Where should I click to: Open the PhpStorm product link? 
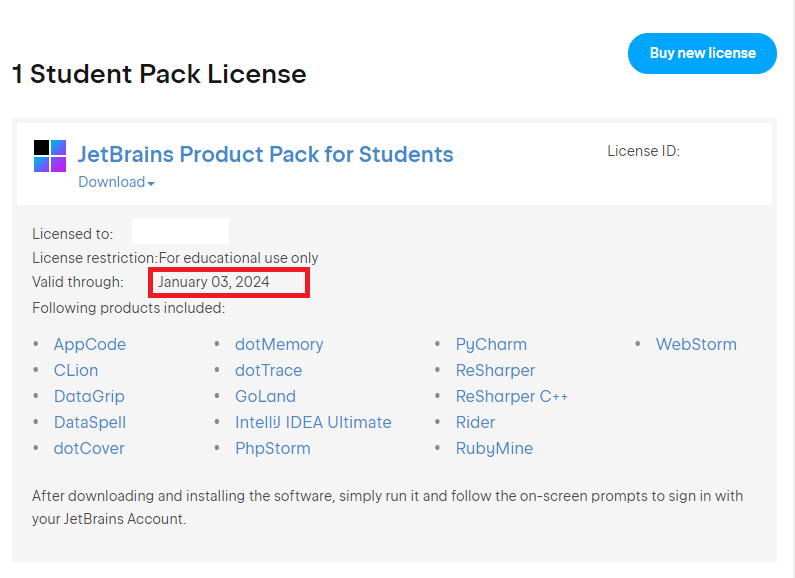[x=273, y=448]
